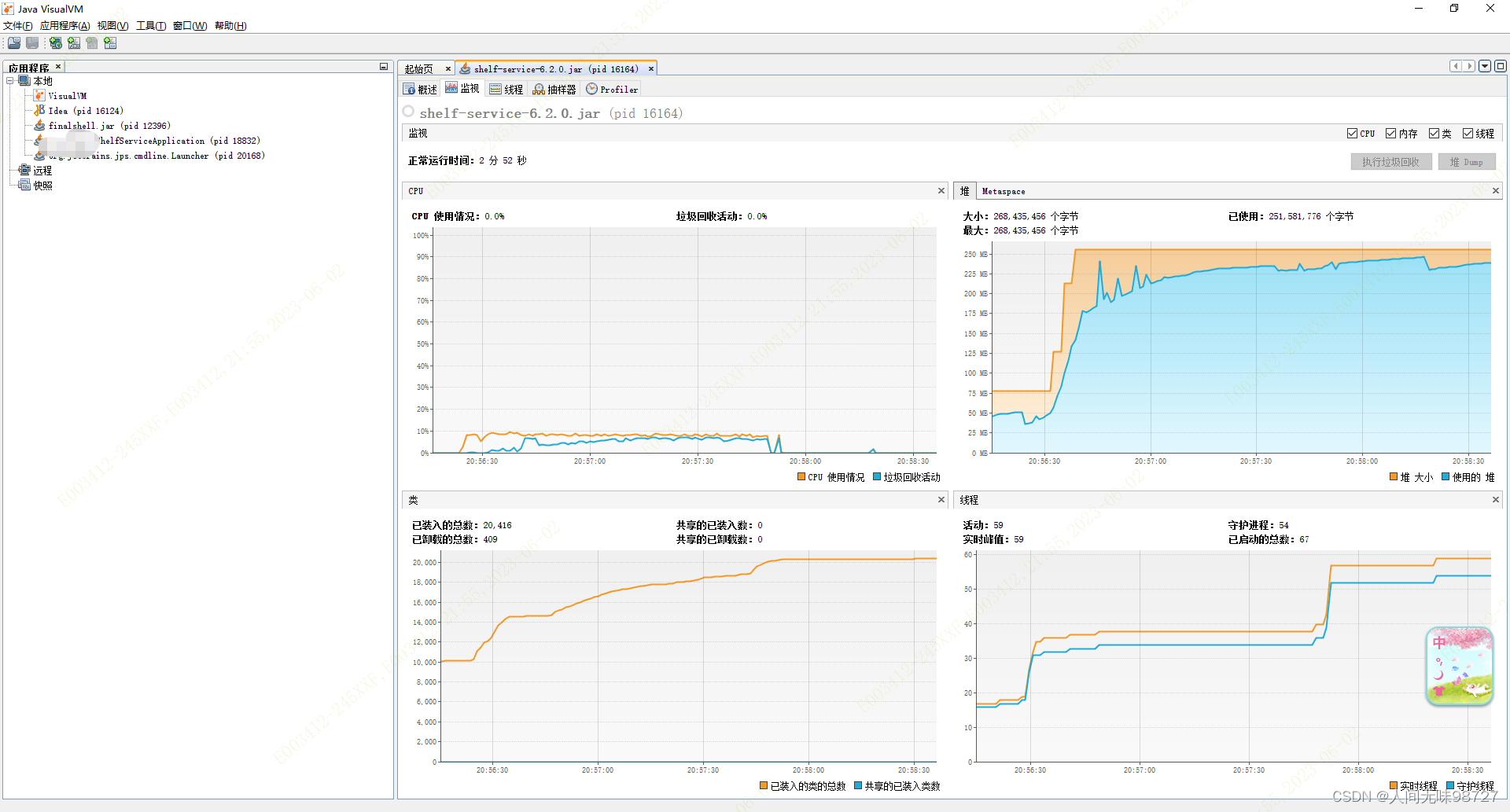The image size is (1510, 812).
Task: Select ShelfServiceApplication (pid 18832) tree row
Action: click(x=147, y=141)
